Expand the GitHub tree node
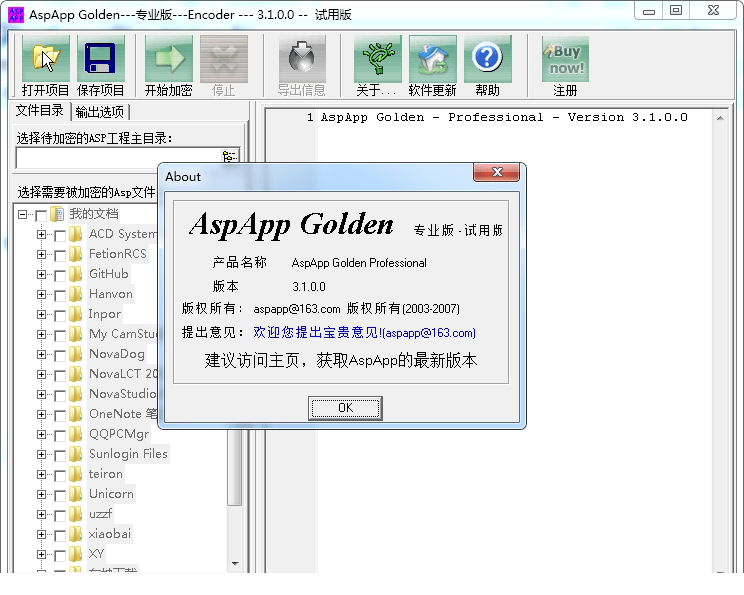This screenshot has width=744, height=595. 41,274
